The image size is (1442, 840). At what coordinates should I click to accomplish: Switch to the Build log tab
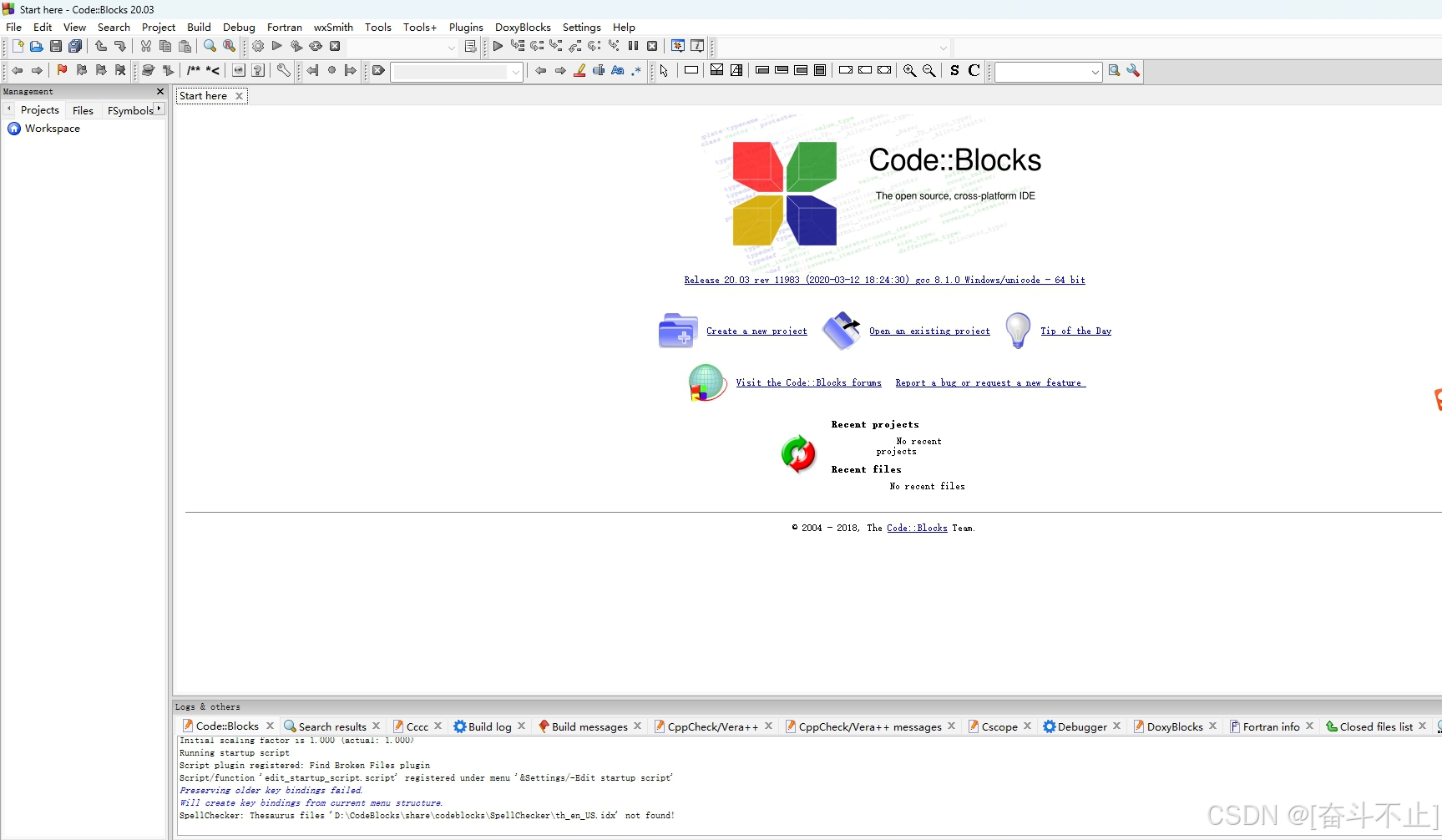pyautogui.click(x=489, y=726)
